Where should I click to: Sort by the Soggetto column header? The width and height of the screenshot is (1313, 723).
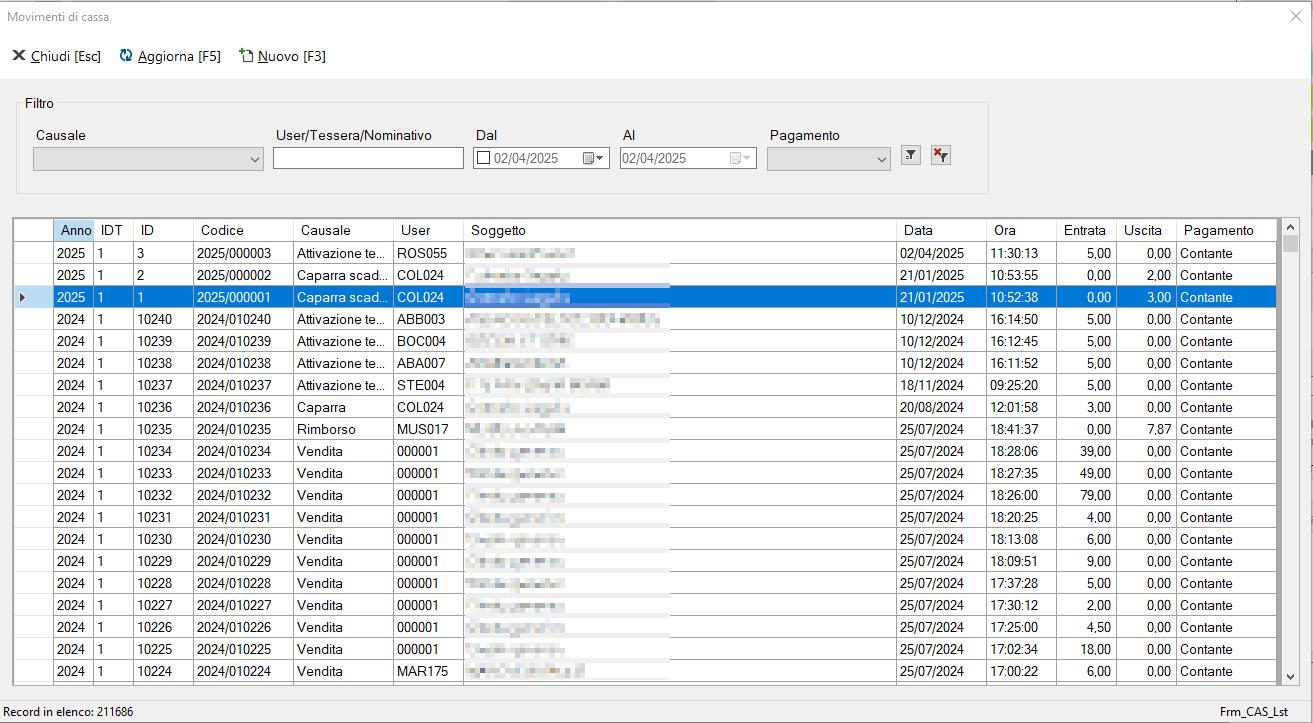pyautogui.click(x=680, y=230)
